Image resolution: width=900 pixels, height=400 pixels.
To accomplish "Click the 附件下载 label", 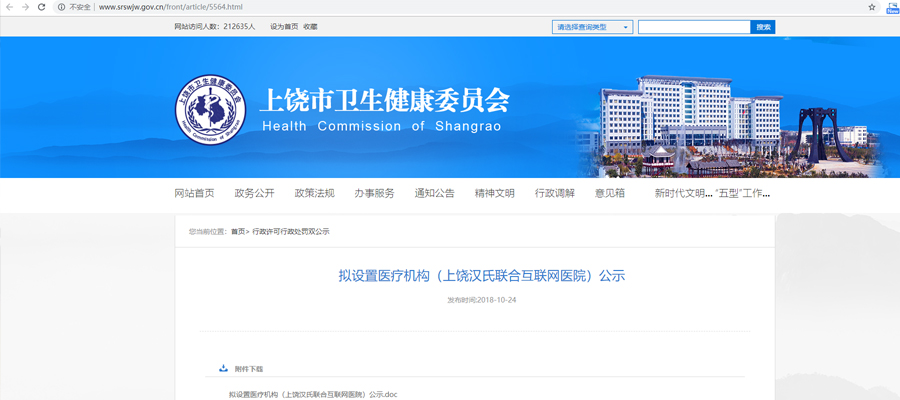I will coord(249,369).
